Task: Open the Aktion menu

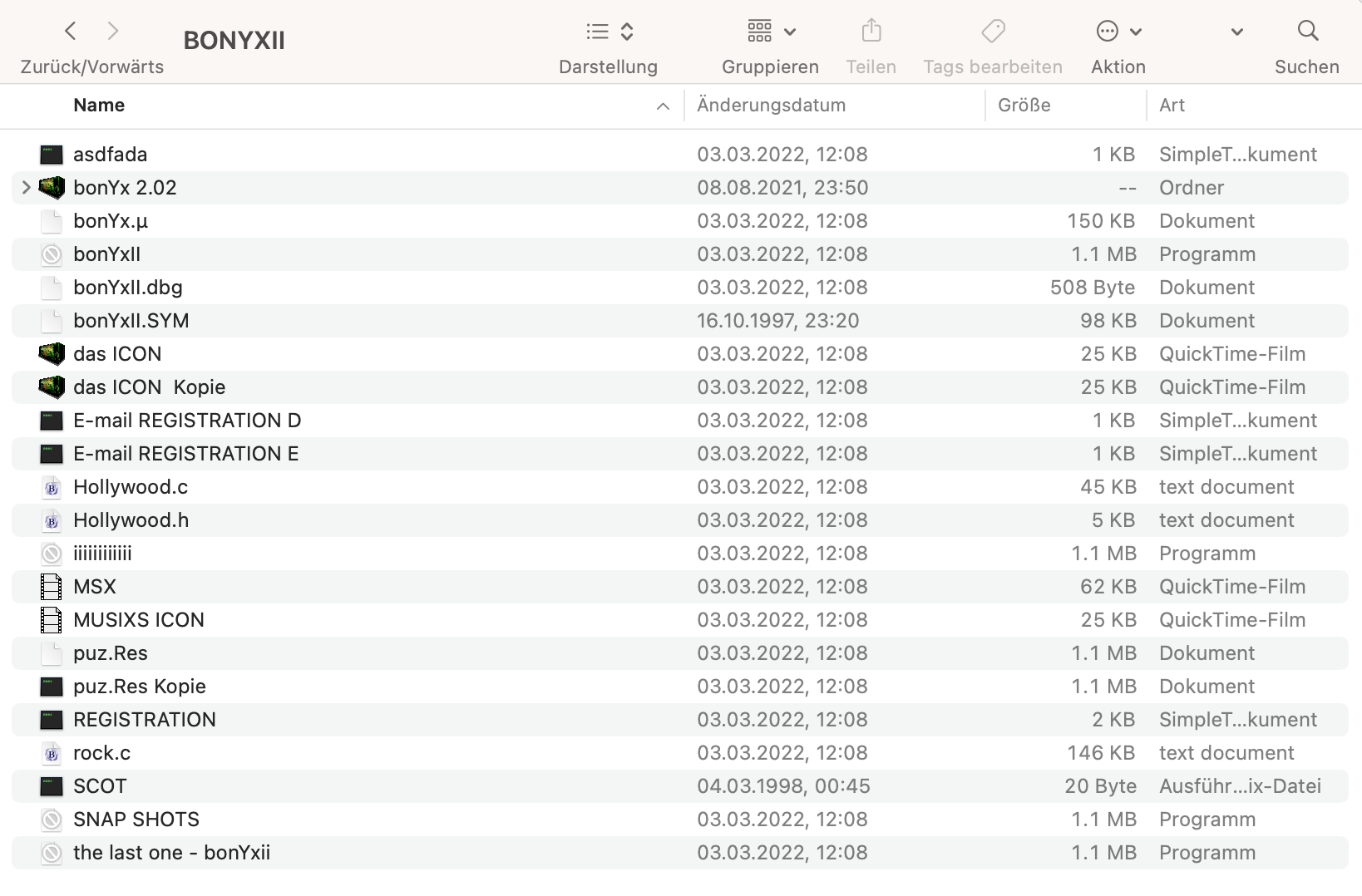Action: [1118, 32]
